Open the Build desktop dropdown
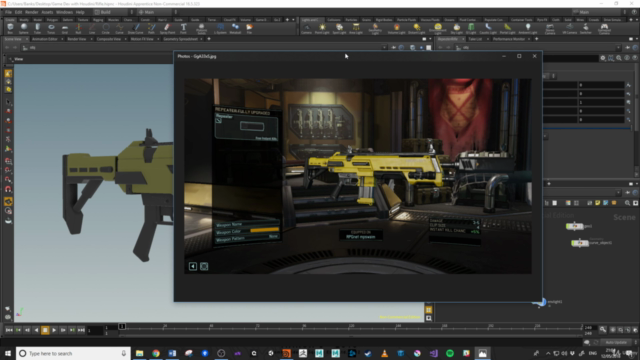The width and height of the screenshot is (640, 360). 111,12
